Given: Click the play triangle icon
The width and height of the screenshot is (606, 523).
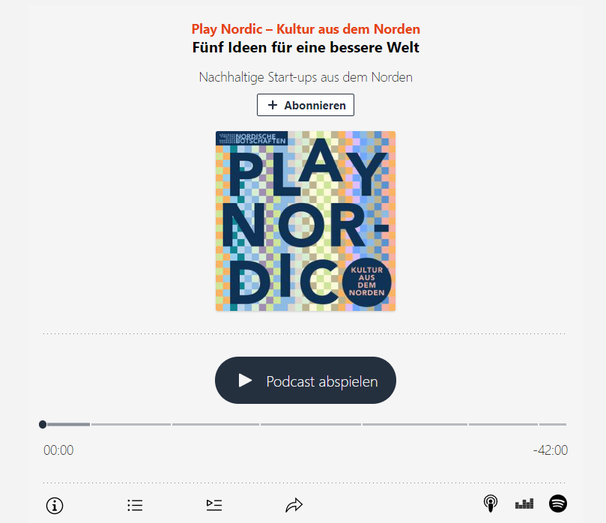Looking at the screenshot, I should pyautogui.click(x=245, y=380).
